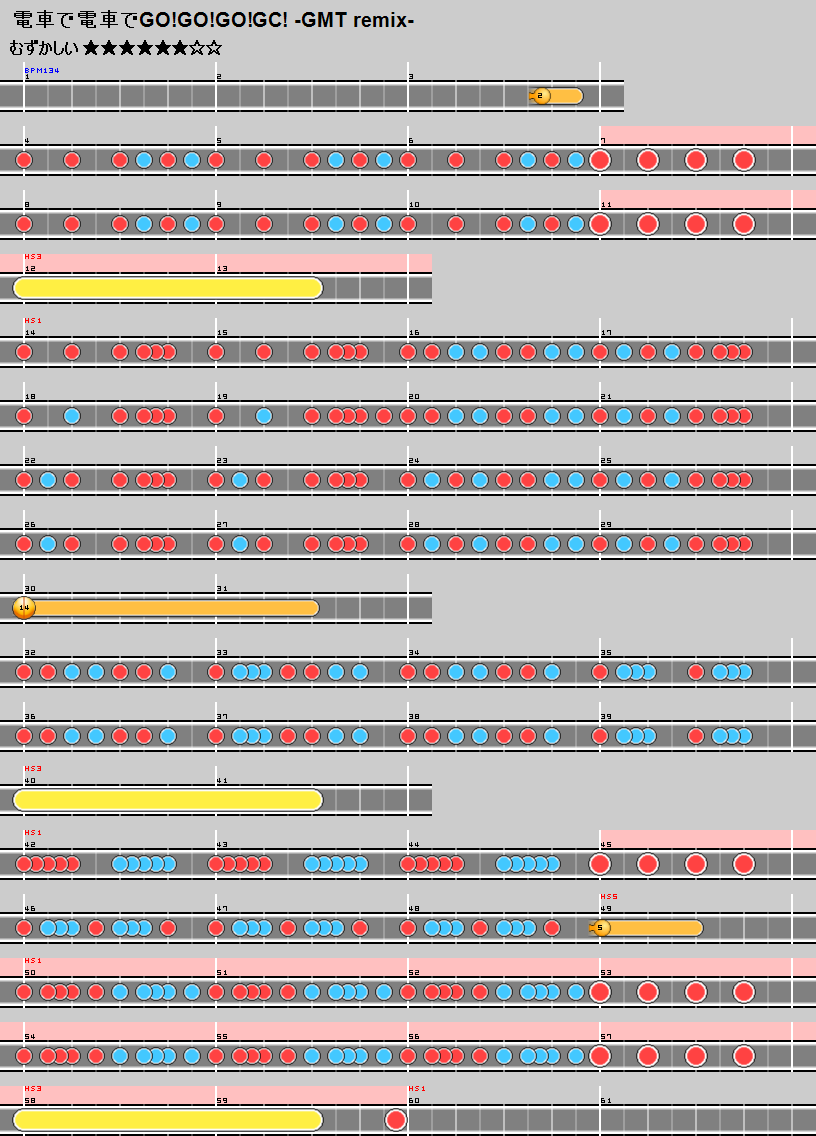Click the measure 61 number label
Screen dimensions: 816x1136
tap(606, 1100)
